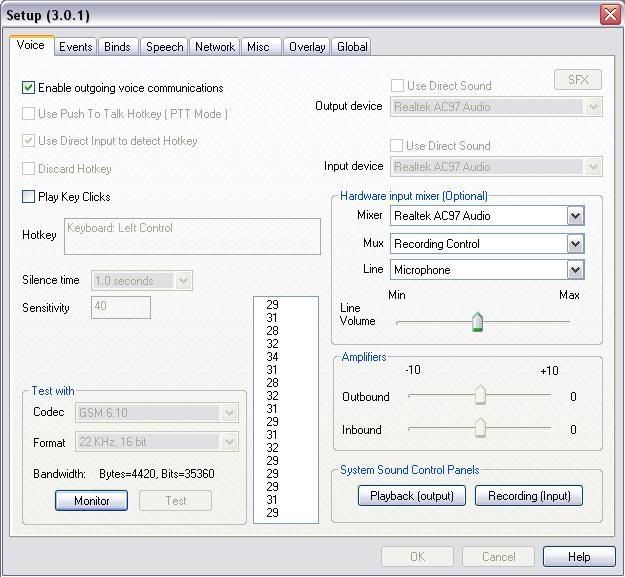Click the Monitor button

coord(91,500)
